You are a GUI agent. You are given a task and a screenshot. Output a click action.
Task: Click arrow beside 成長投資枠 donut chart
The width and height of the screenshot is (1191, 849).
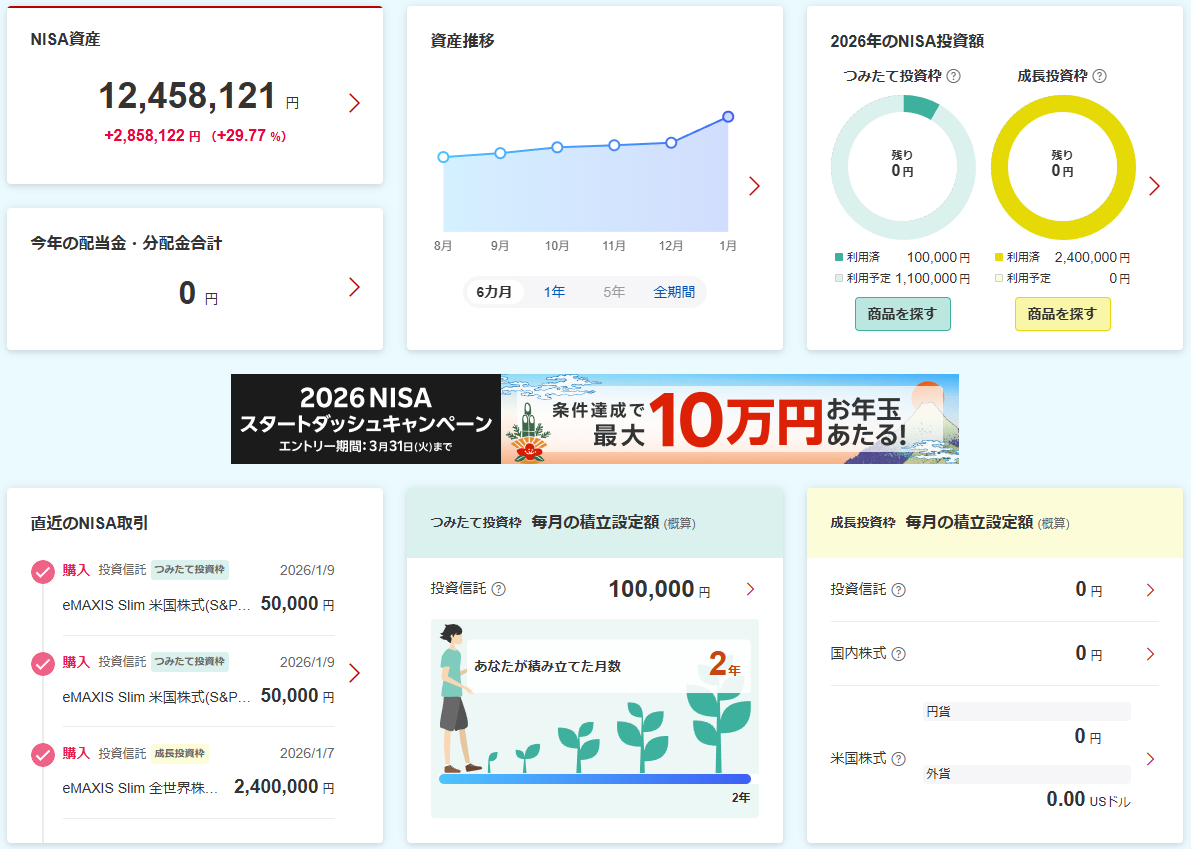(x=1154, y=186)
